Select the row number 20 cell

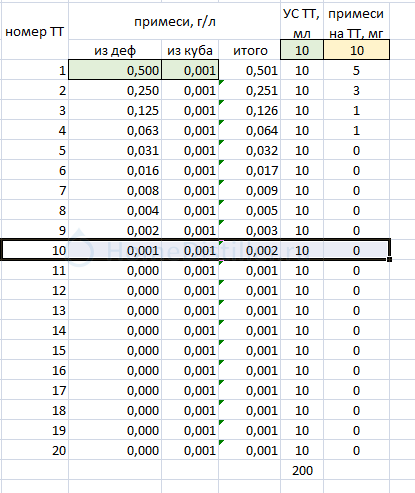[35, 450]
